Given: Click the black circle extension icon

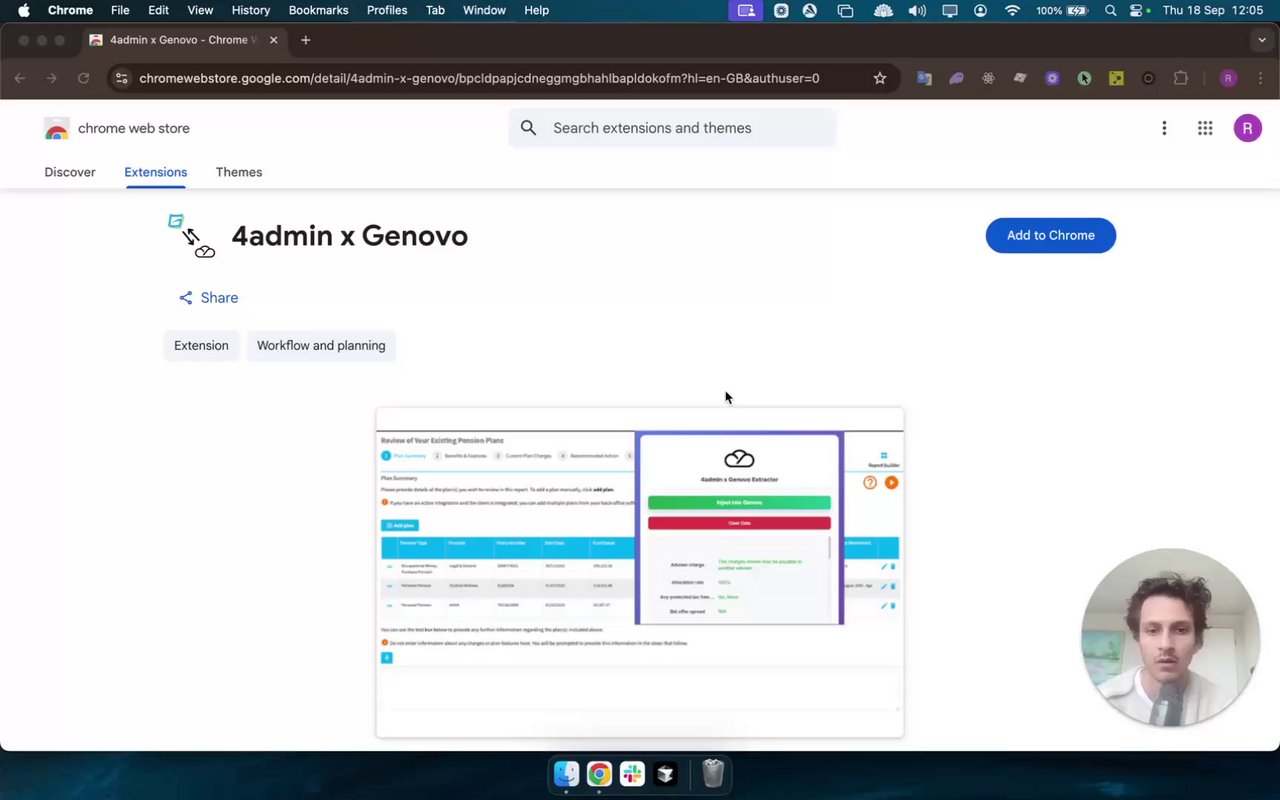Looking at the screenshot, I should pyautogui.click(x=1148, y=78).
